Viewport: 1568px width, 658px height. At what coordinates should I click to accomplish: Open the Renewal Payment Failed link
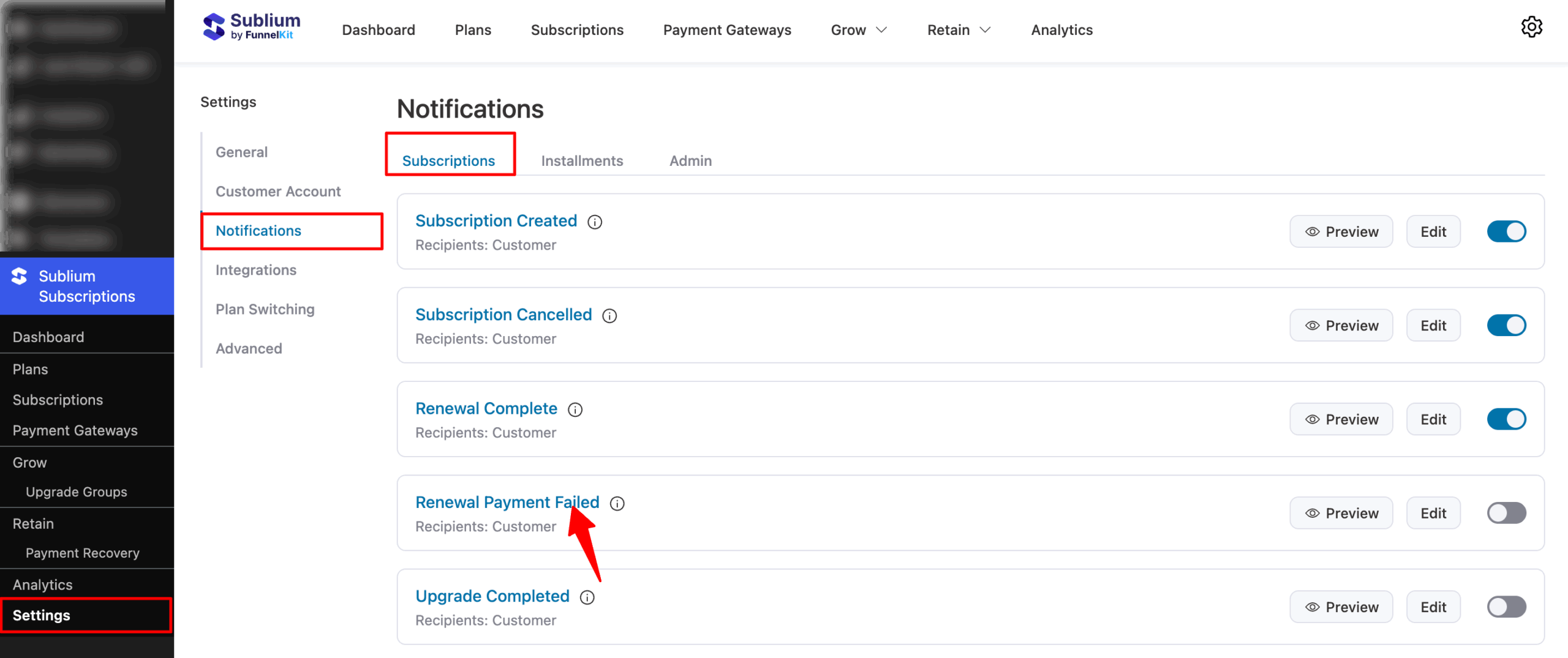tap(507, 502)
